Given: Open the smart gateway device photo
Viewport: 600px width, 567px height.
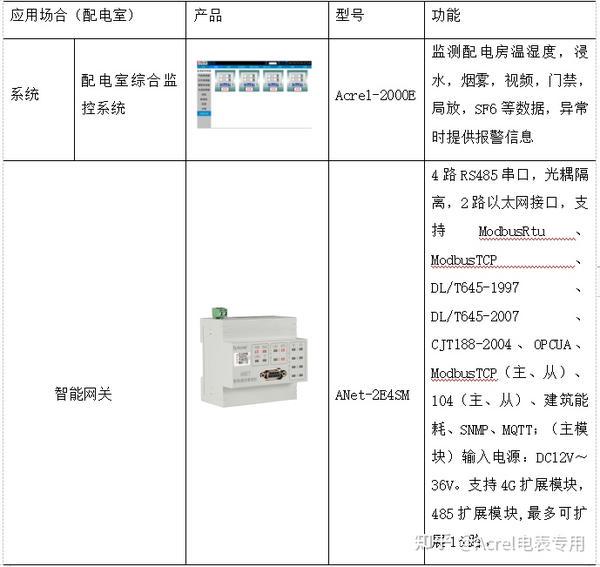Looking at the screenshot, I should click(254, 355).
